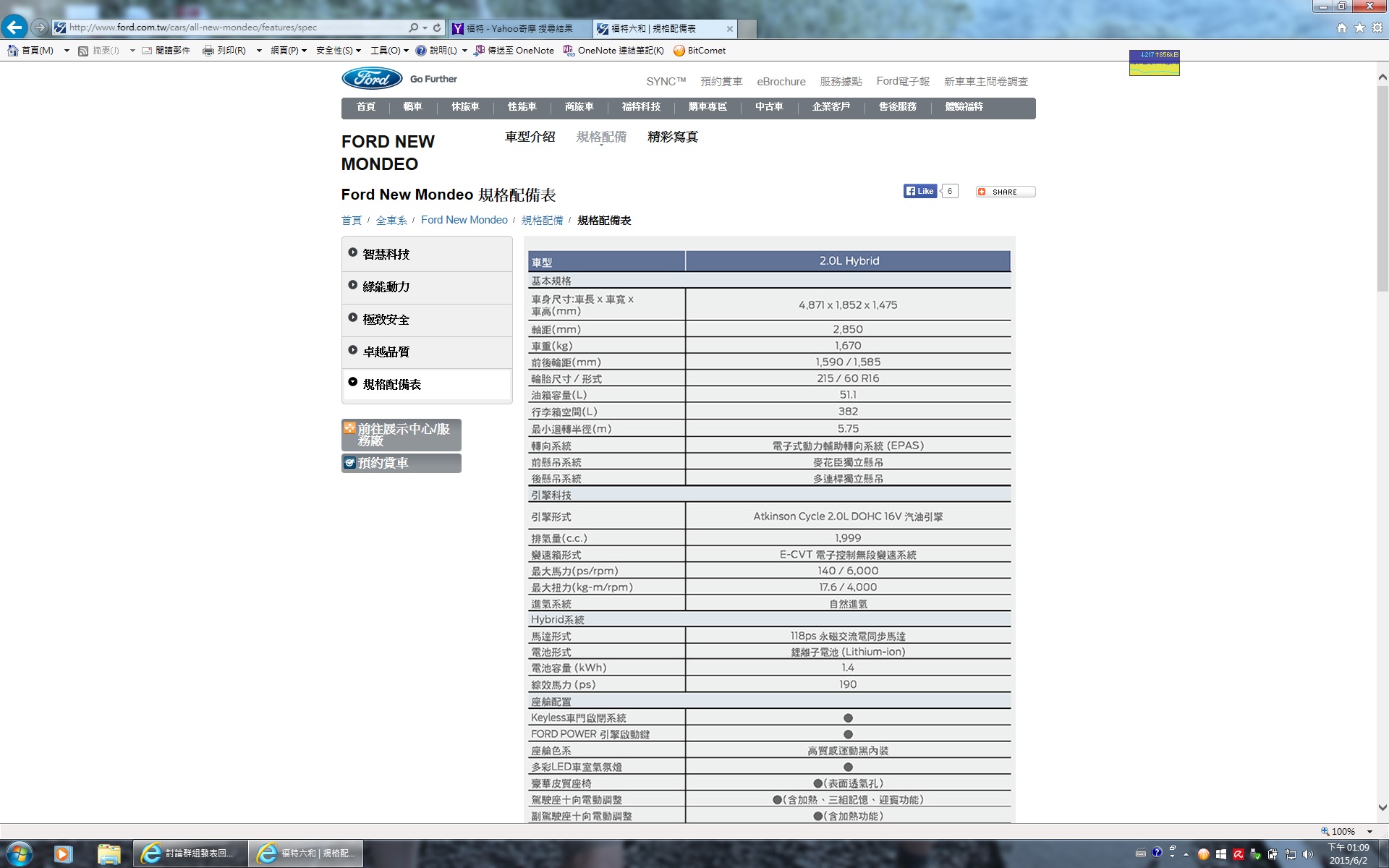Open the empty new tab button
This screenshot has width=1389, height=868.
tap(747, 29)
